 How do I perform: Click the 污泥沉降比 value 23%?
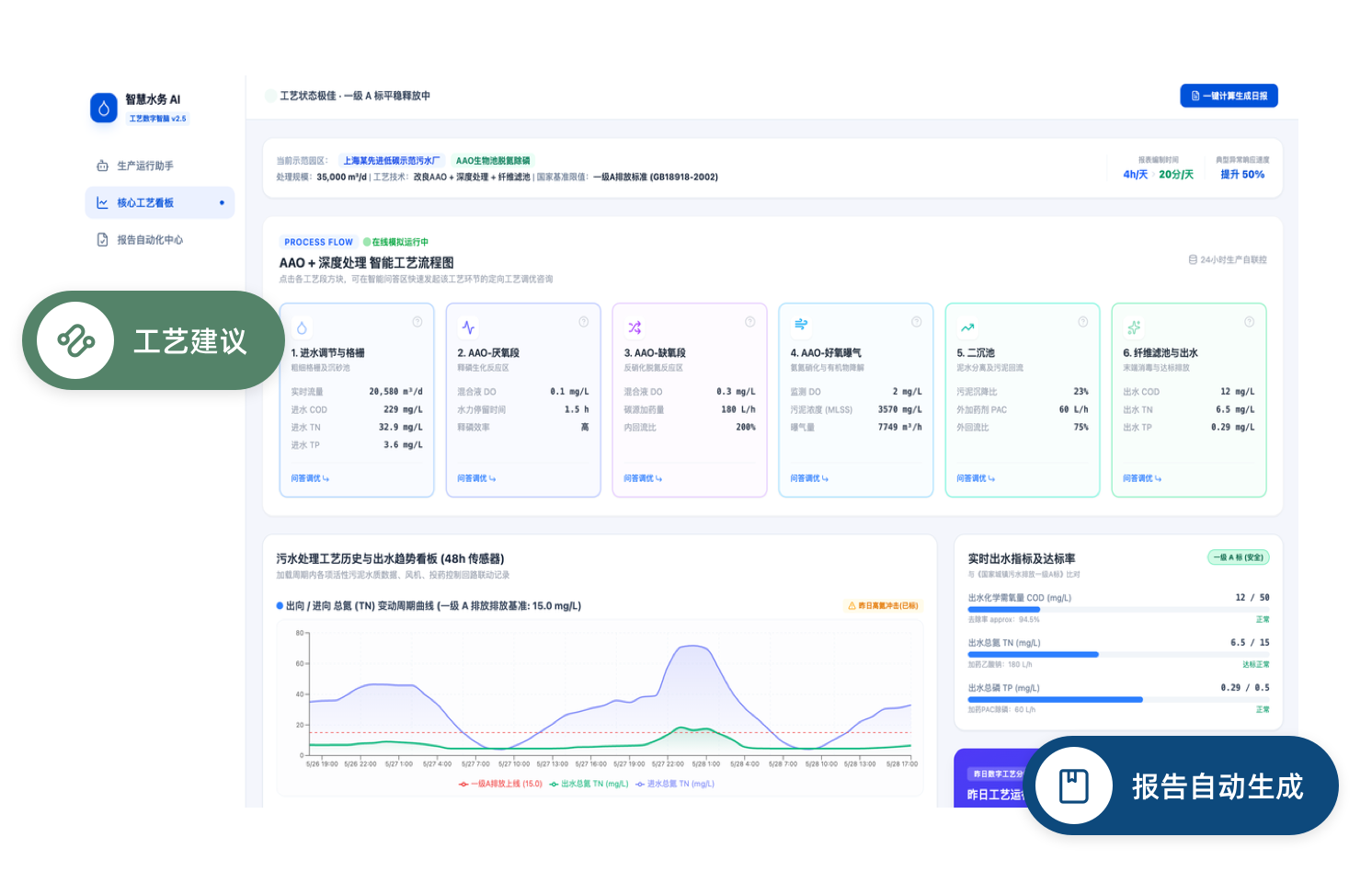click(x=1080, y=392)
